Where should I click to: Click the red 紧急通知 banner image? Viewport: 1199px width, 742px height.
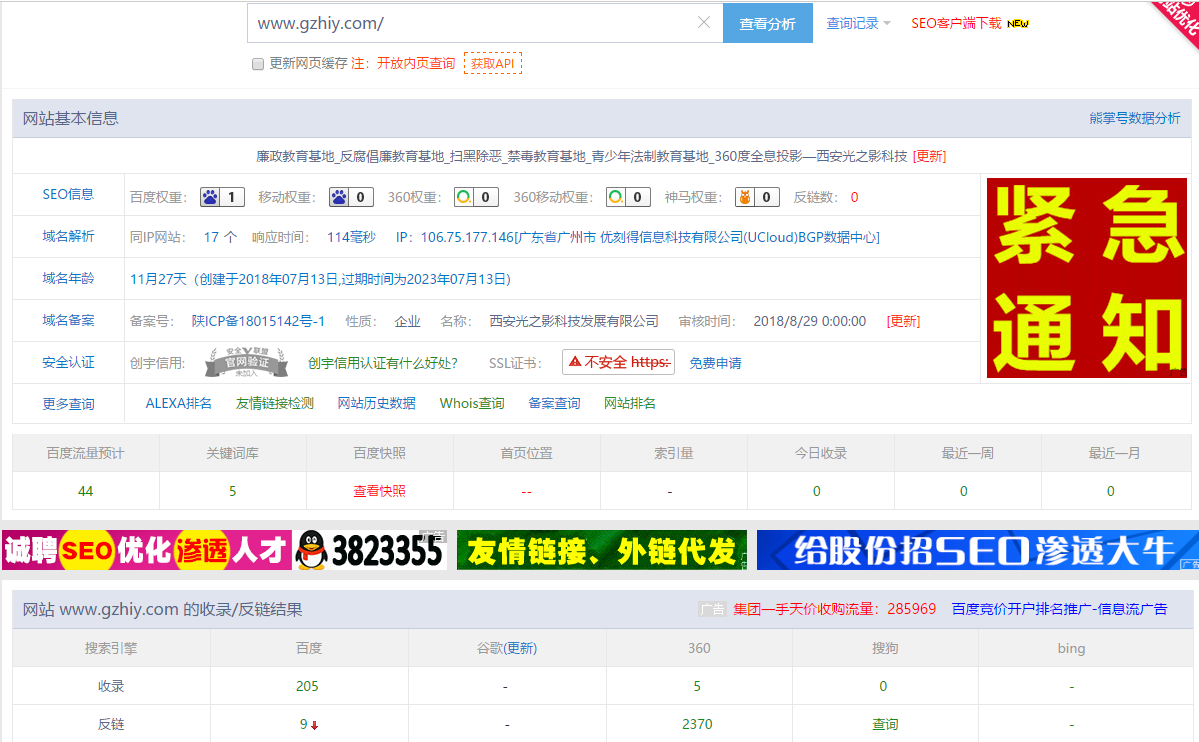coord(1087,278)
